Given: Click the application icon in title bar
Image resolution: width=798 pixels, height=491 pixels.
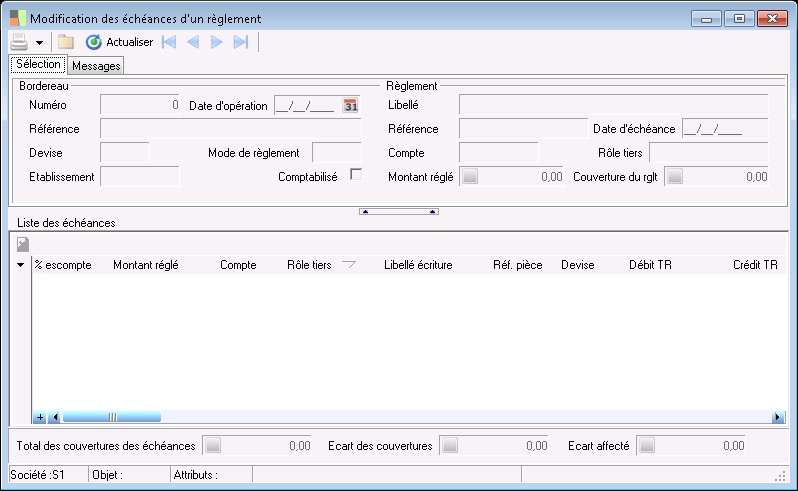Looking at the screenshot, I should click(17, 18).
